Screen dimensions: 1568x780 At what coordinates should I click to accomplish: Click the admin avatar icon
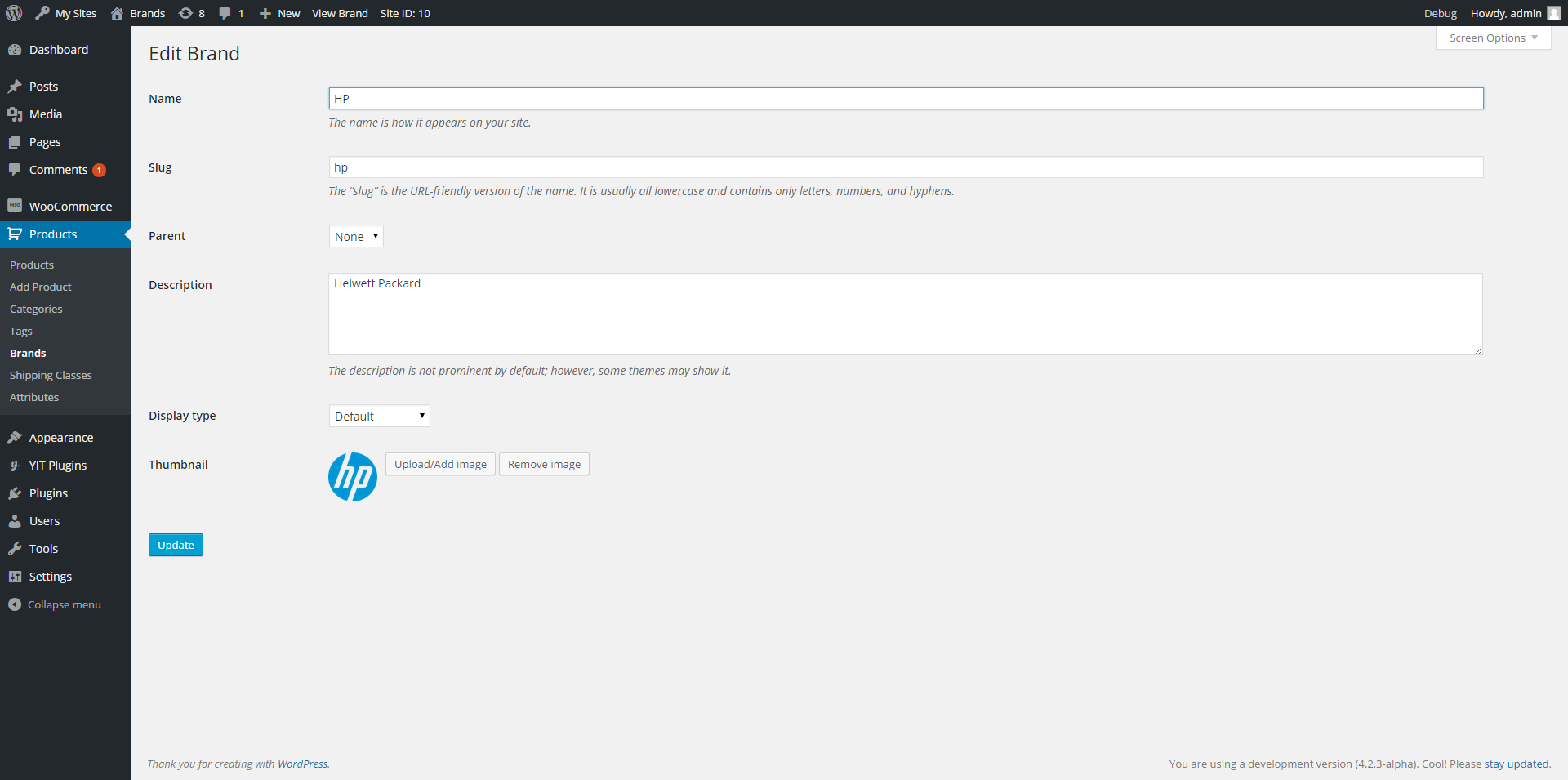pyautogui.click(x=1554, y=13)
